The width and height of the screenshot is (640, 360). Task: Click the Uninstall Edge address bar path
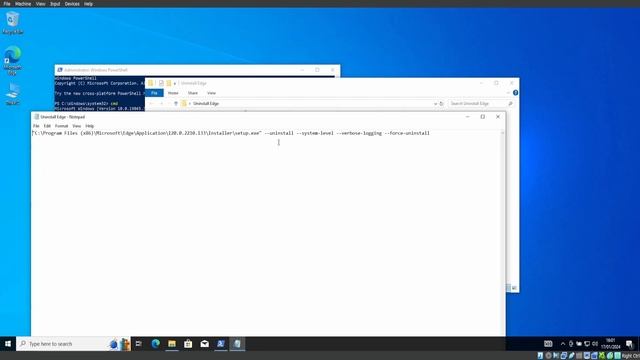[206, 104]
